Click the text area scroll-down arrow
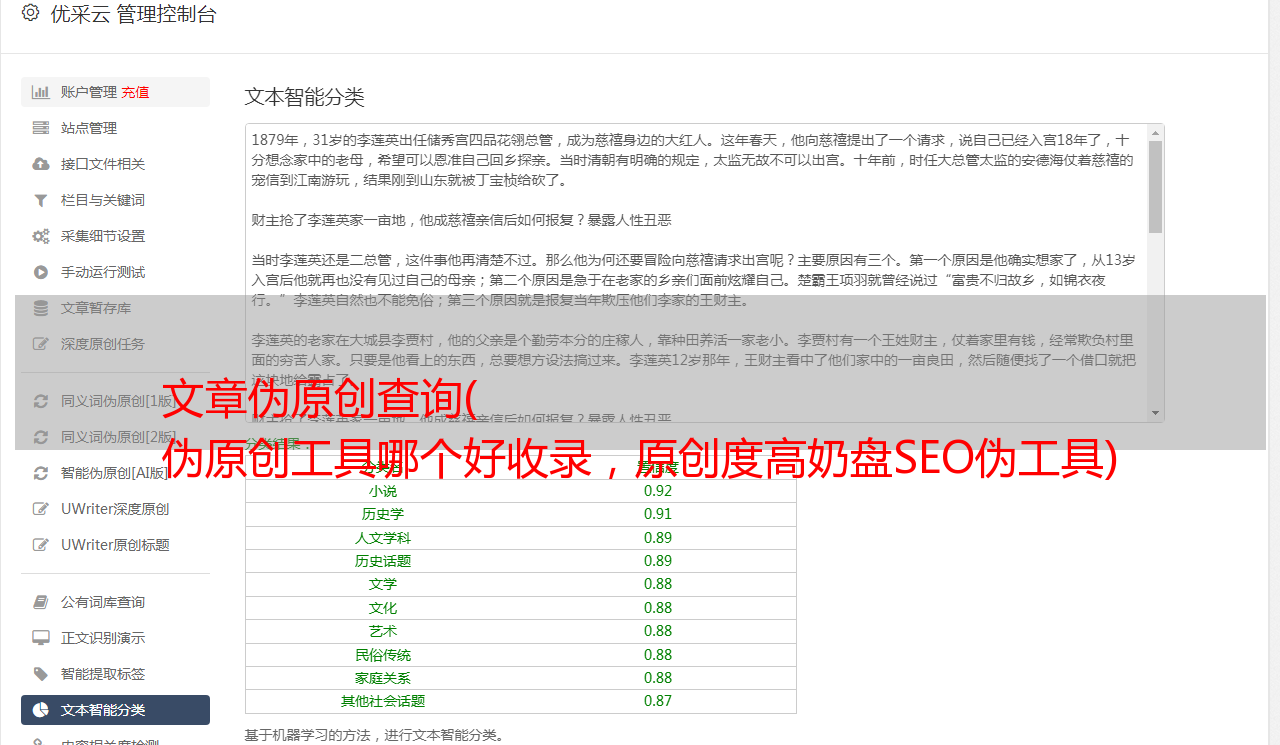Screen dimensions: 1280x745 click(x=1155, y=412)
